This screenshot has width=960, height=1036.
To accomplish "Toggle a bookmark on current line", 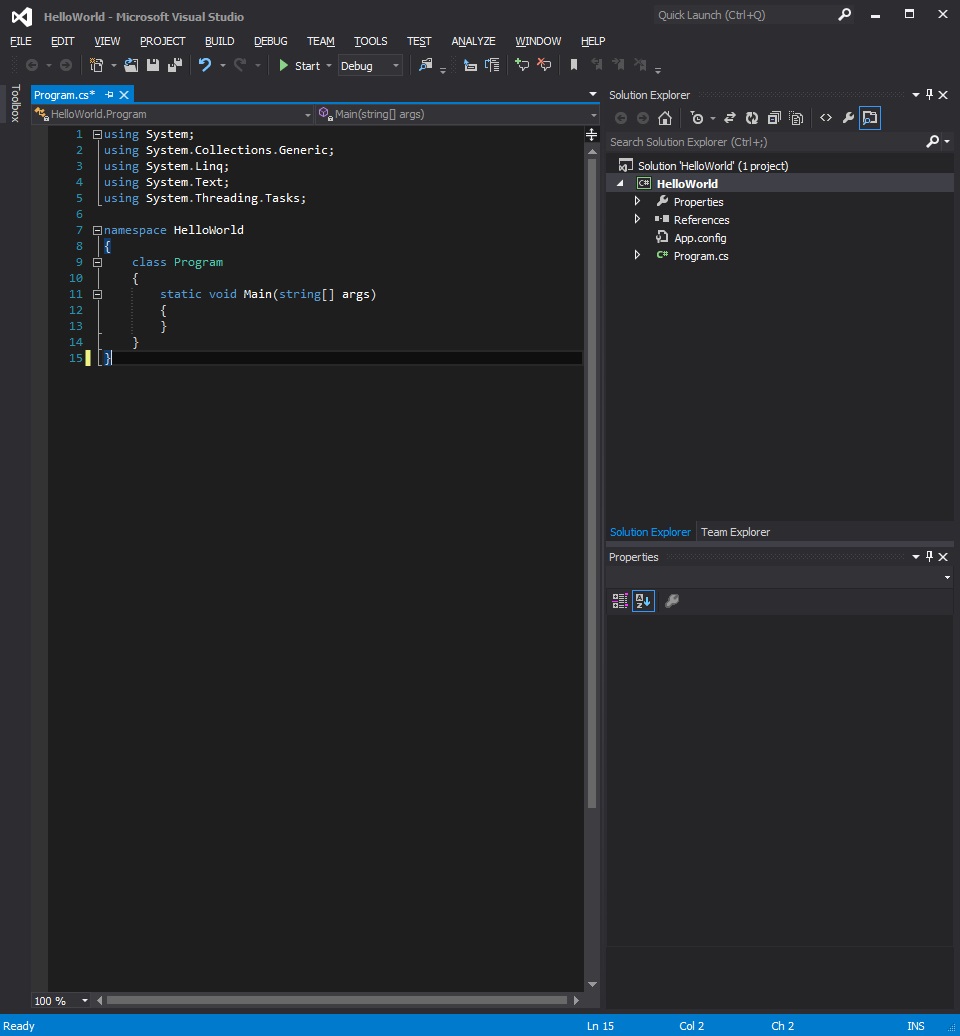I will [573, 65].
